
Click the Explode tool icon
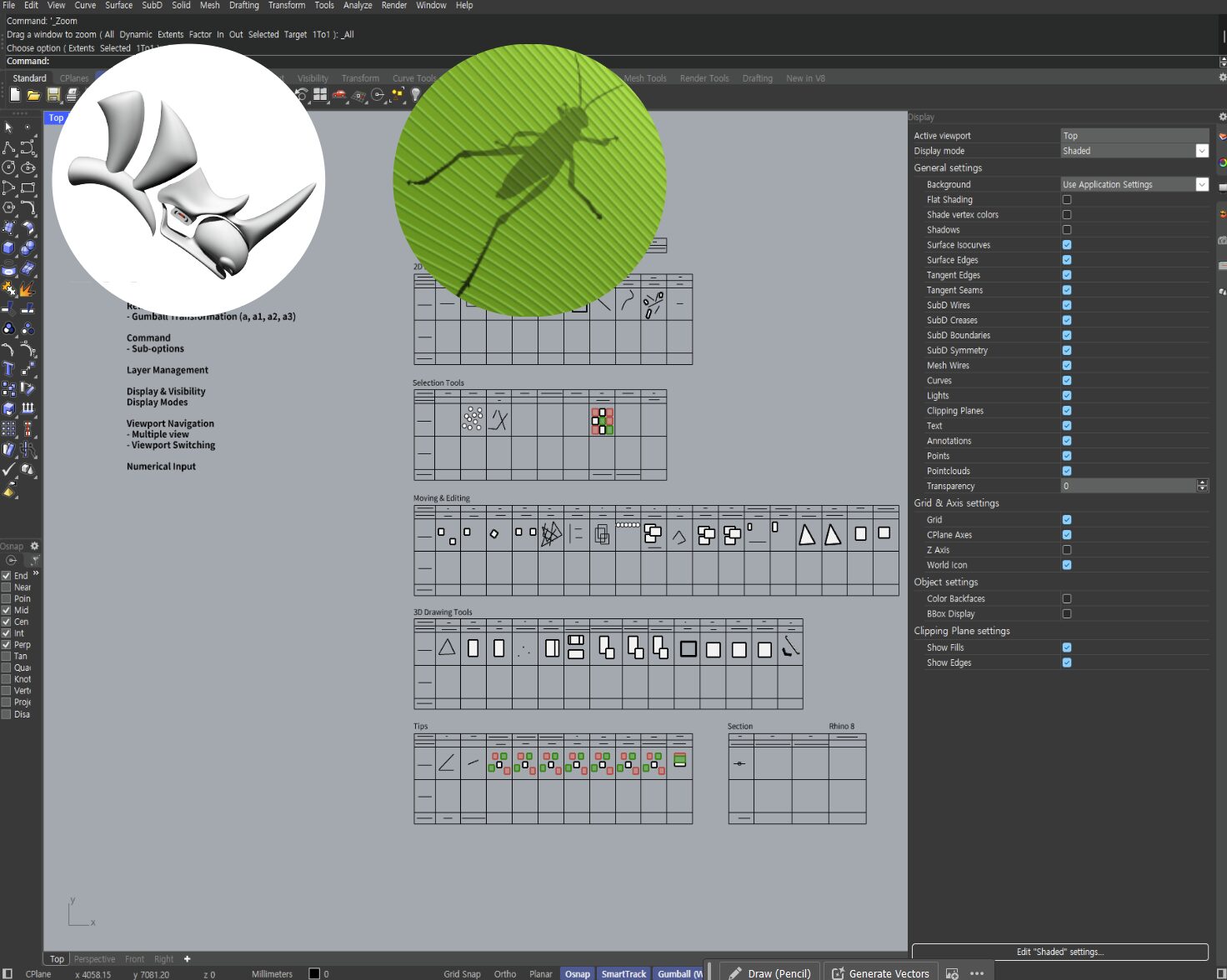(28, 288)
